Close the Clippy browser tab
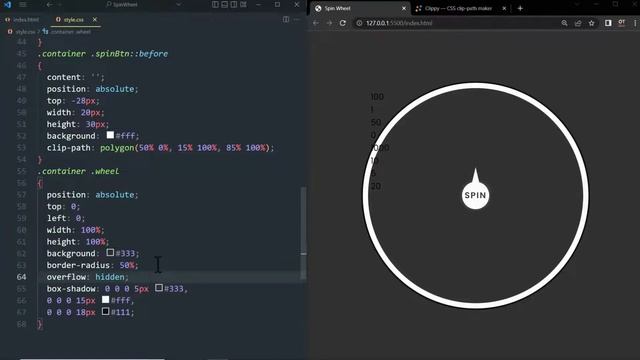The width and height of the screenshot is (640, 360). point(504,8)
